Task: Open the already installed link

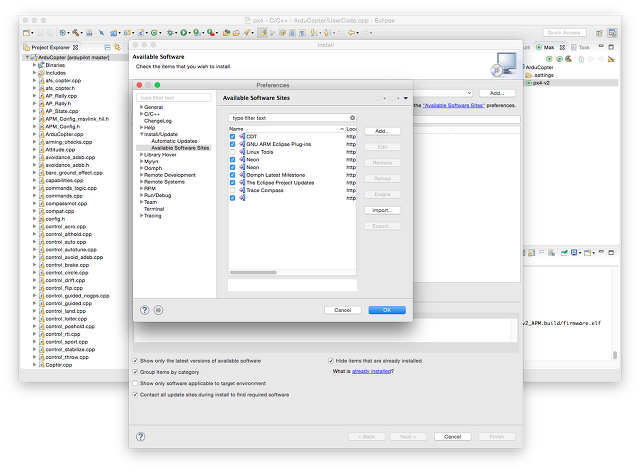Action: 371,371
